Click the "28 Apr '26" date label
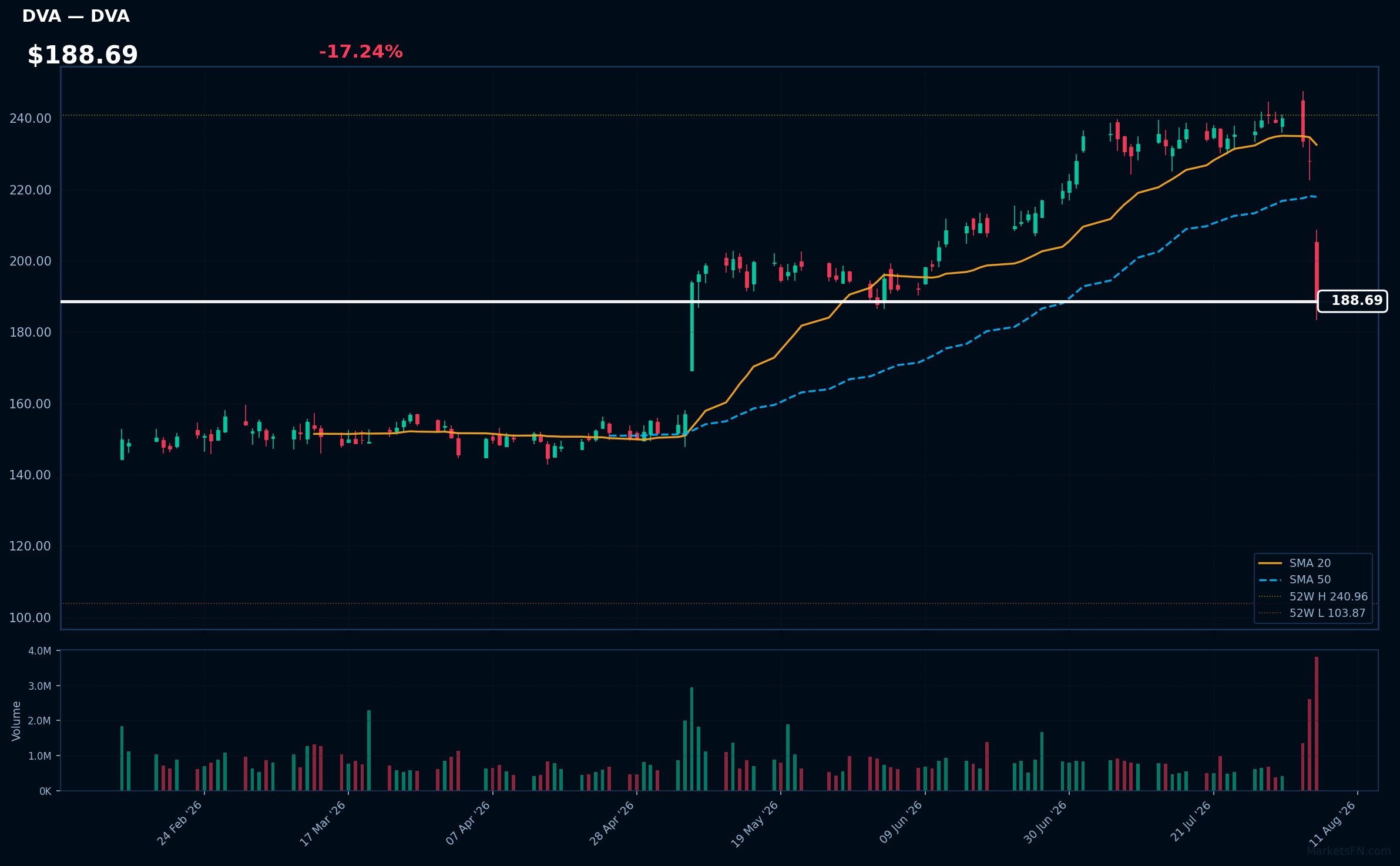This screenshot has width=1400, height=866. pyautogui.click(x=612, y=823)
